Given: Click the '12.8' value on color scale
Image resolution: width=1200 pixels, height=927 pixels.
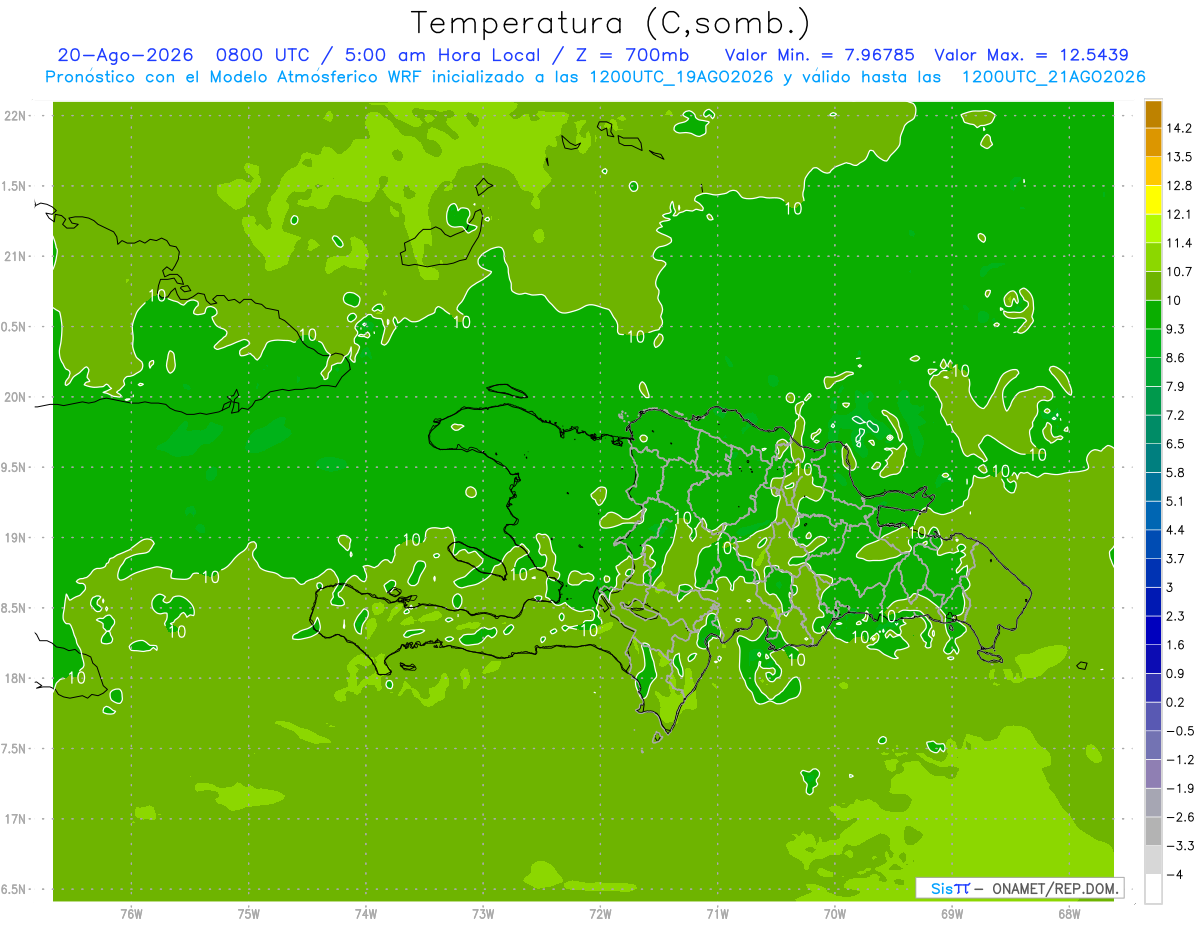Looking at the screenshot, I should pyautogui.click(x=1180, y=186).
